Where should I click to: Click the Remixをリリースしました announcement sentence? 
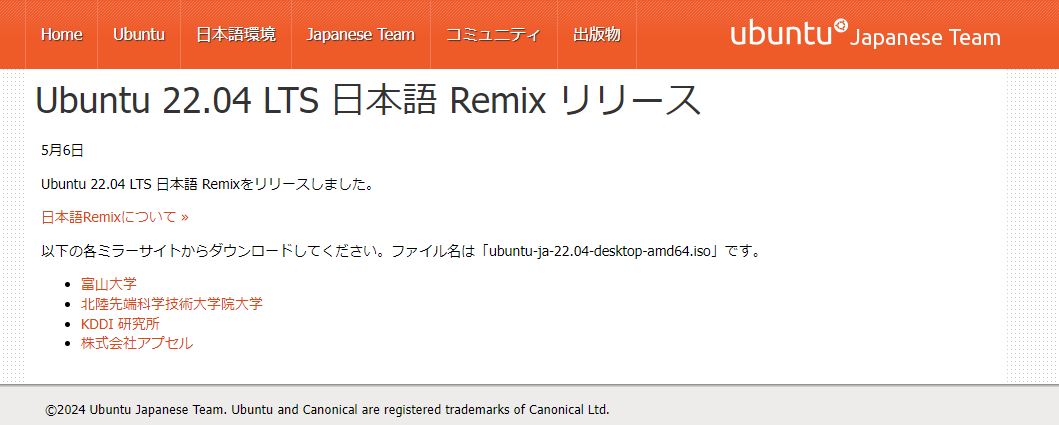207,184
